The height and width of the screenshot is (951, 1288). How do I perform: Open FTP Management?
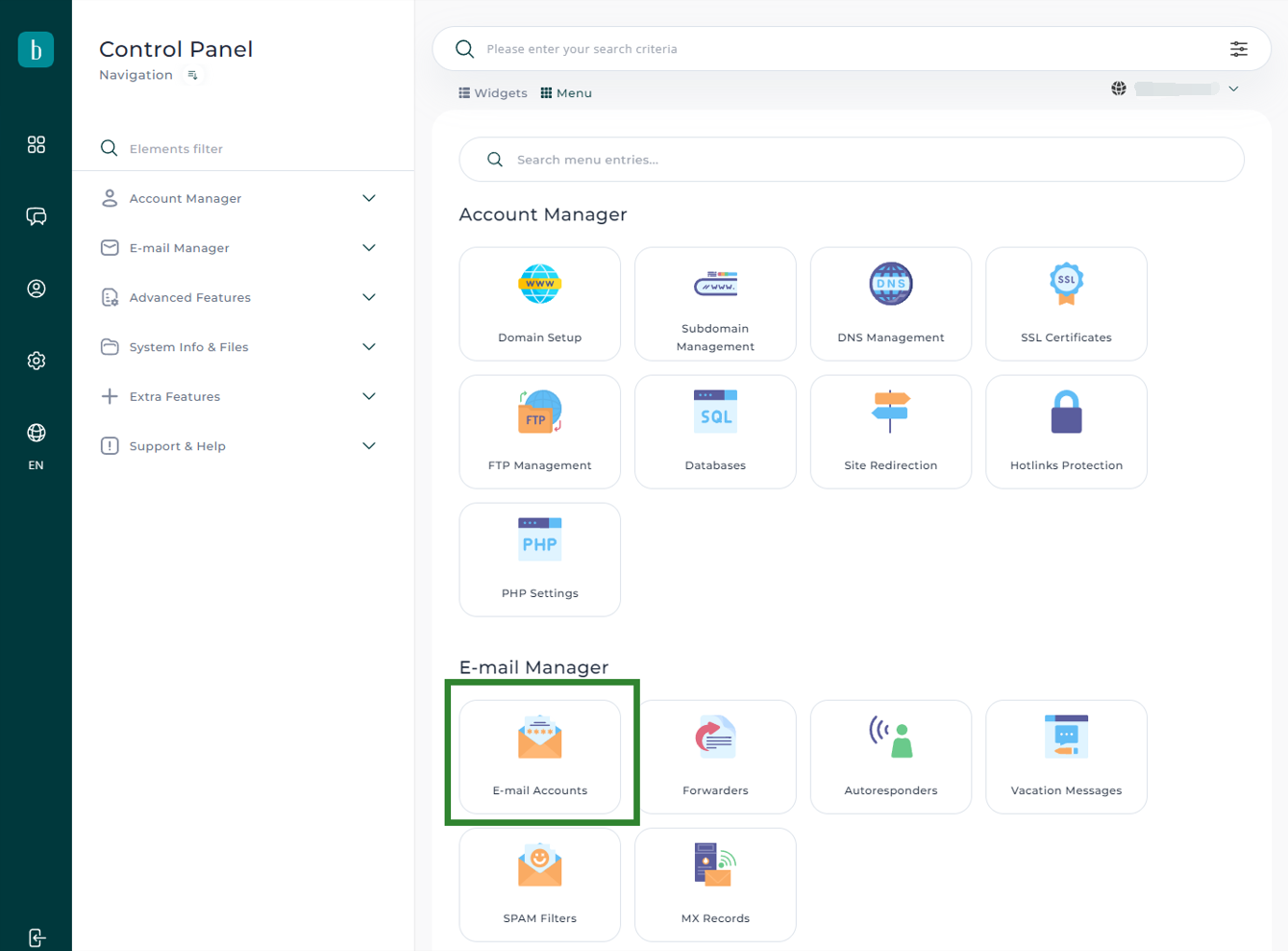tap(539, 432)
